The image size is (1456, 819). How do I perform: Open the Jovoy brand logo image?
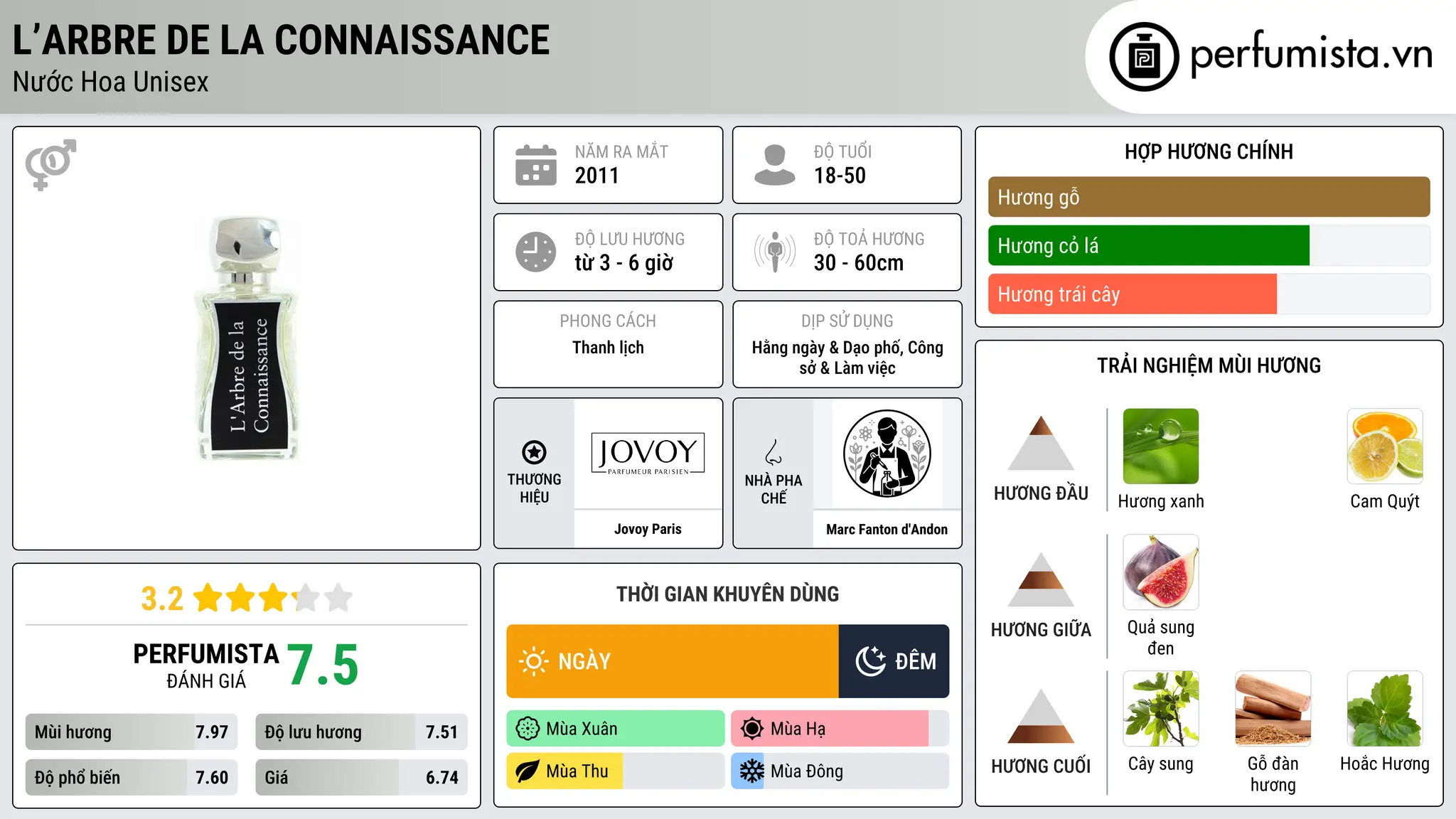click(x=648, y=454)
